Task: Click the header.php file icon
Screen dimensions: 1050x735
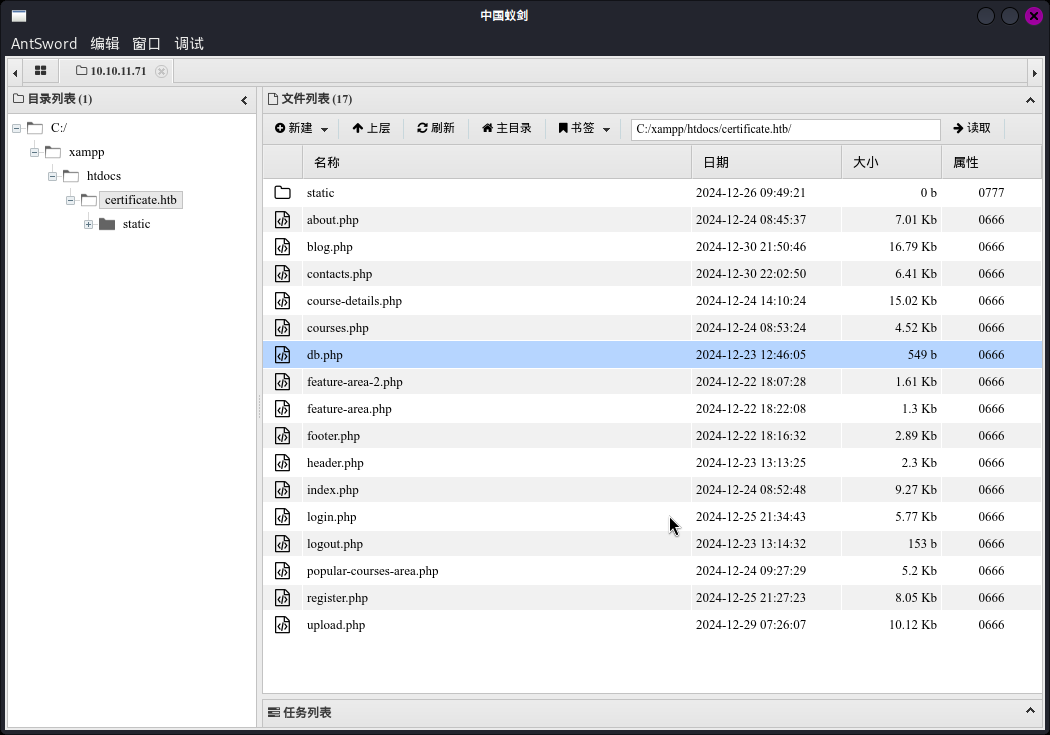Action: coord(283,463)
